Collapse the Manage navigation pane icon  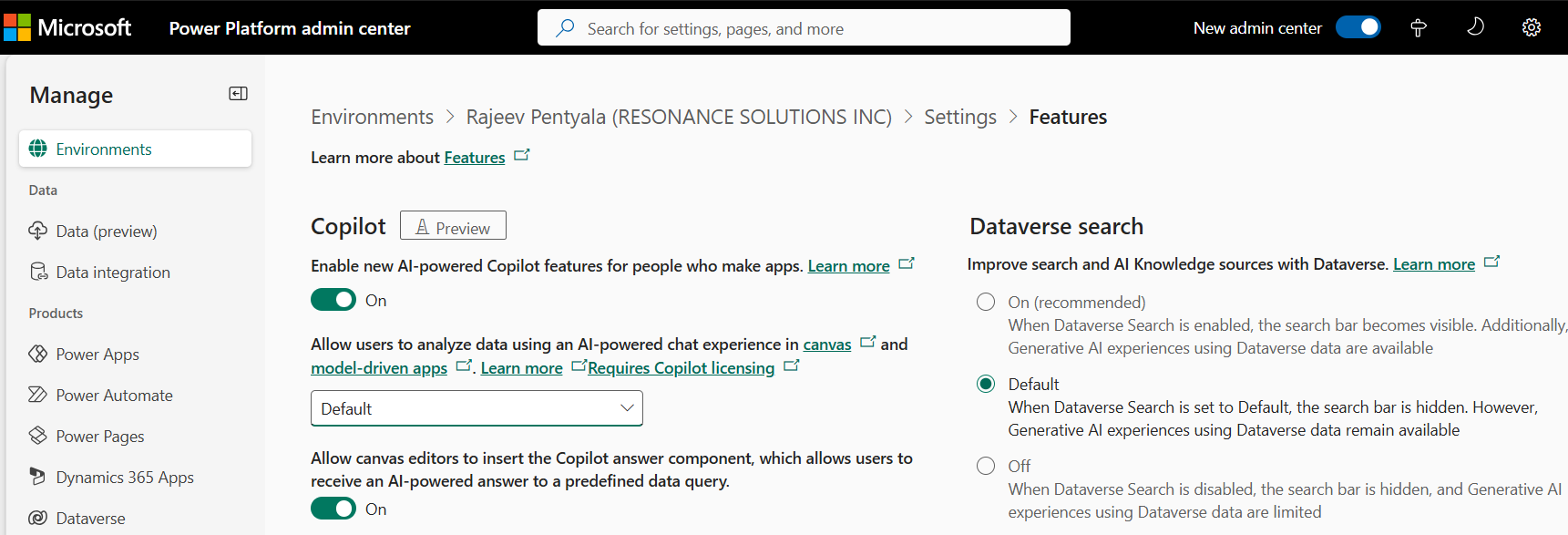click(238, 94)
